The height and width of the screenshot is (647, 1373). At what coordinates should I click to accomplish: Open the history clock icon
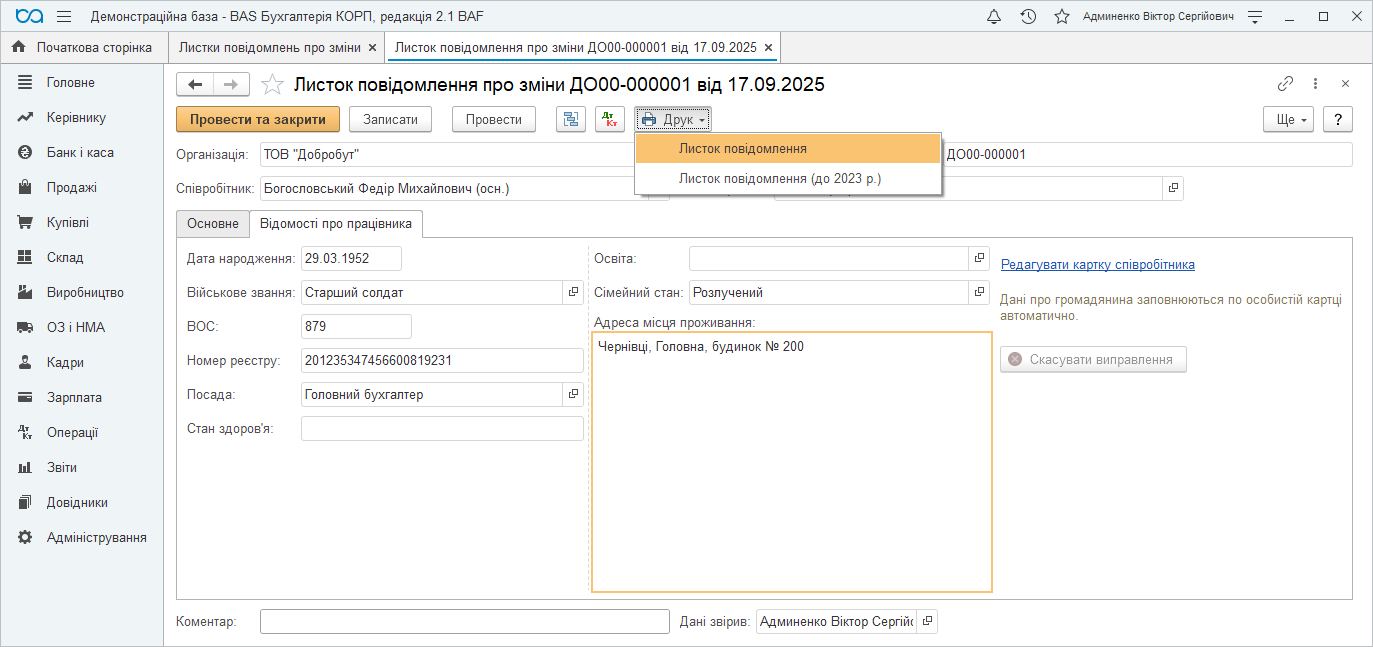point(1028,17)
